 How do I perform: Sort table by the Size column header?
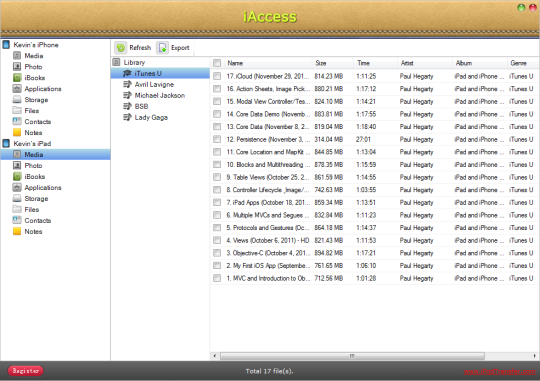pyautogui.click(x=333, y=63)
